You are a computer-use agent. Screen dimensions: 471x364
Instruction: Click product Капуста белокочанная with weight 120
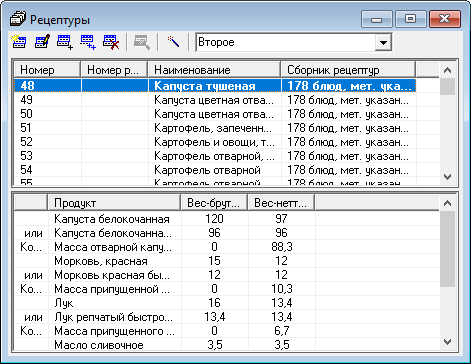(112, 219)
